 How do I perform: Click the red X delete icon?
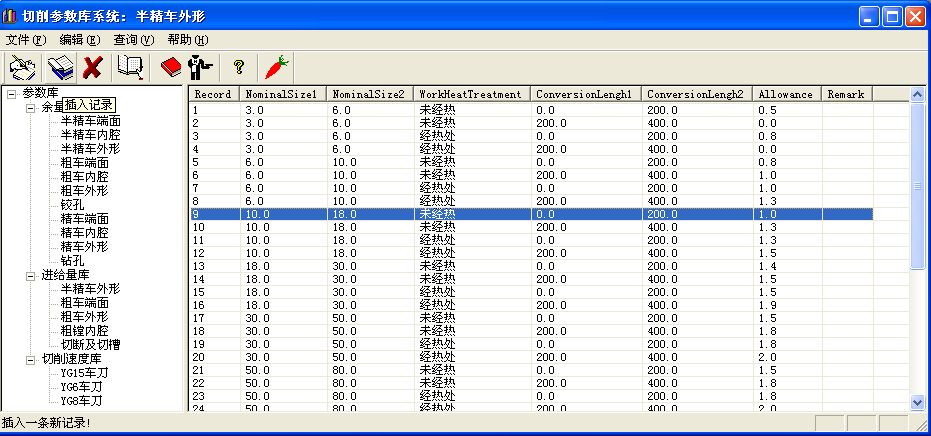click(x=93, y=67)
